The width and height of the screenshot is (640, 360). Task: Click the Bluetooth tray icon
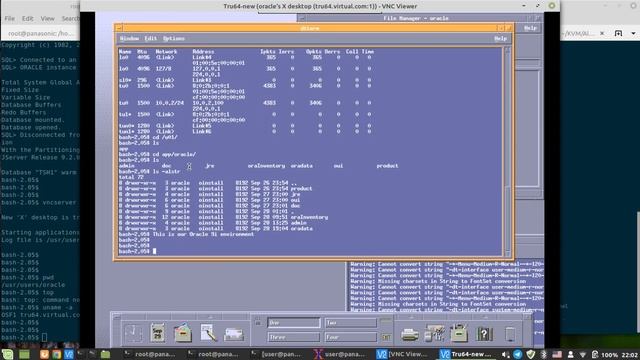tap(543, 354)
